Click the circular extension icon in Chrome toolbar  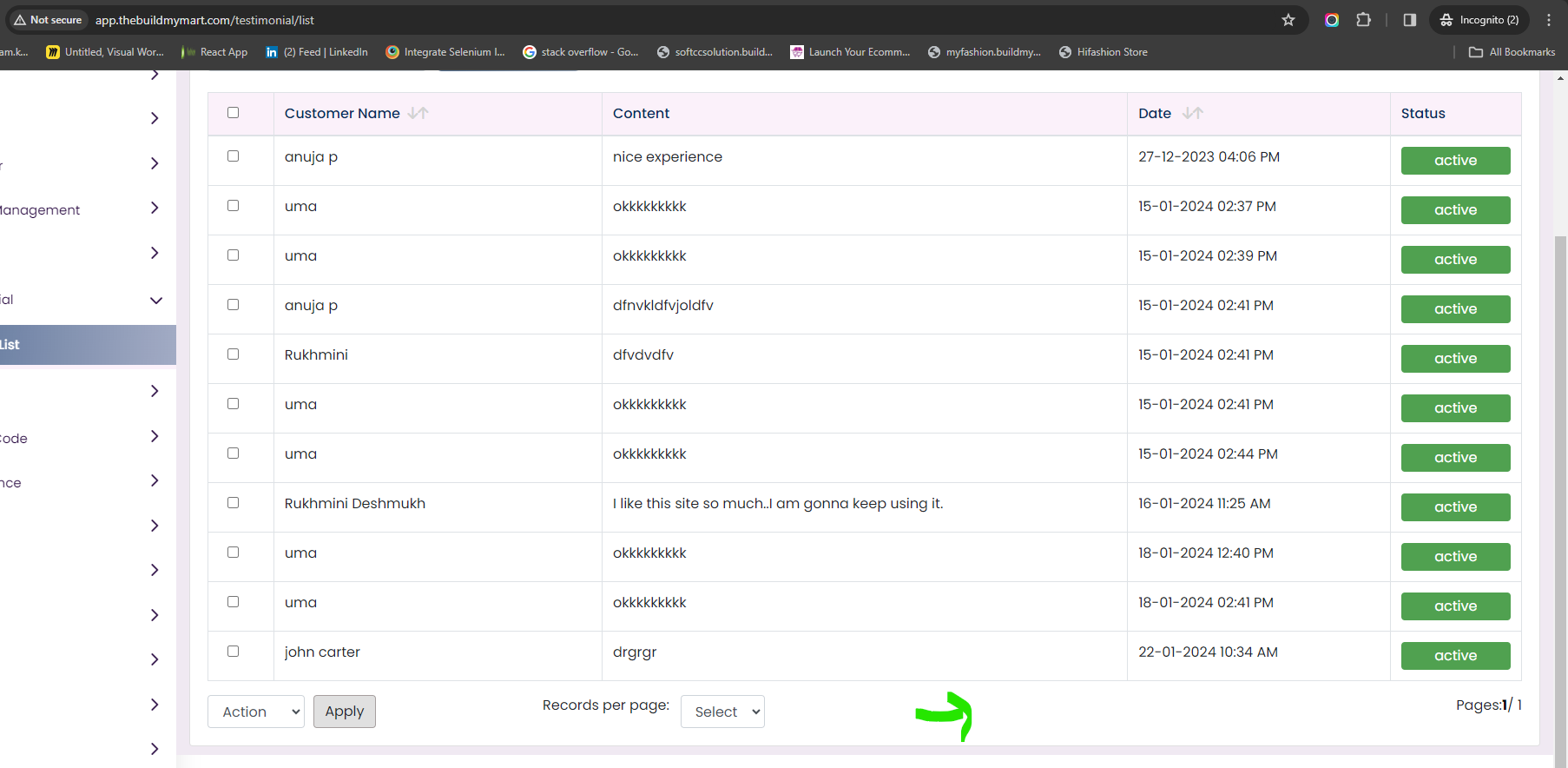tap(1332, 20)
